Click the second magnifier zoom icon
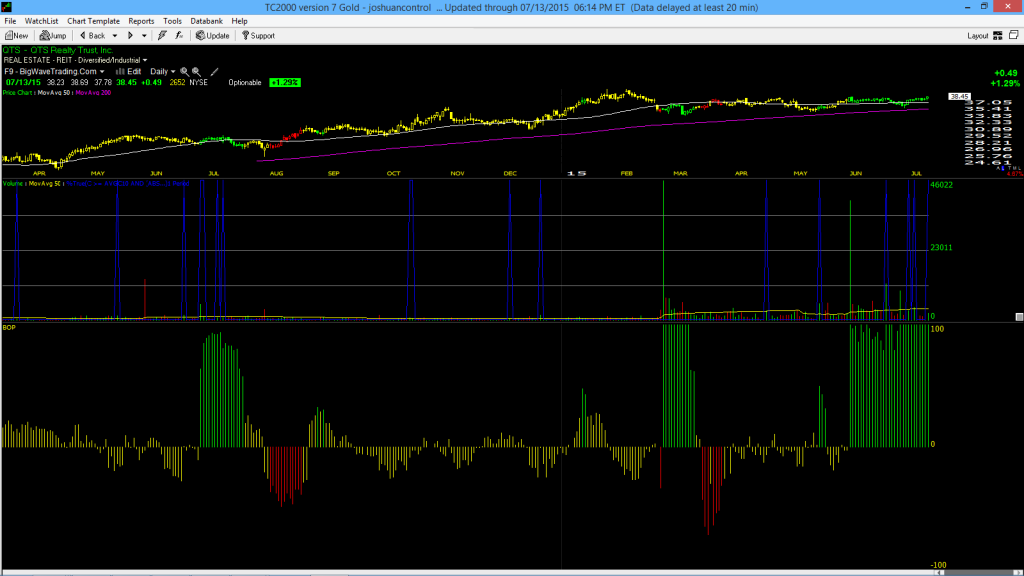 click(196, 72)
